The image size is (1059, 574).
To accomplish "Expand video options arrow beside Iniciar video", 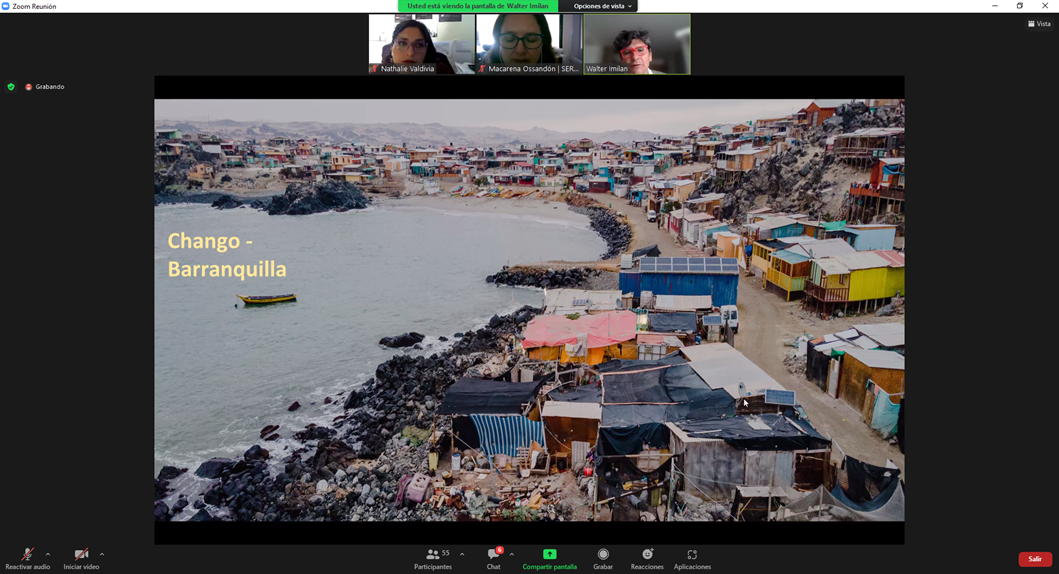I will point(102,554).
